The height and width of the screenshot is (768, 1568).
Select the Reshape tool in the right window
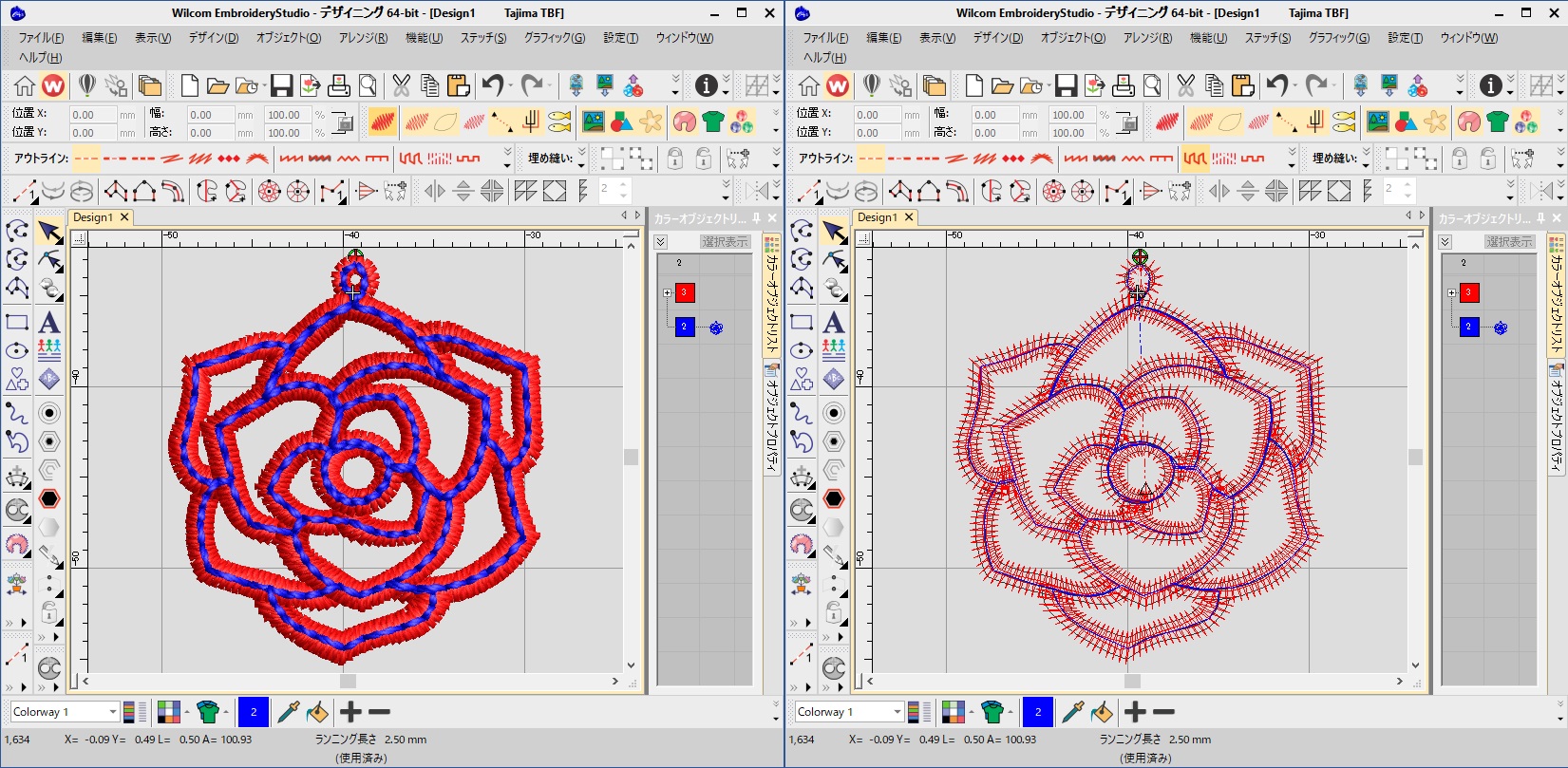(x=834, y=260)
